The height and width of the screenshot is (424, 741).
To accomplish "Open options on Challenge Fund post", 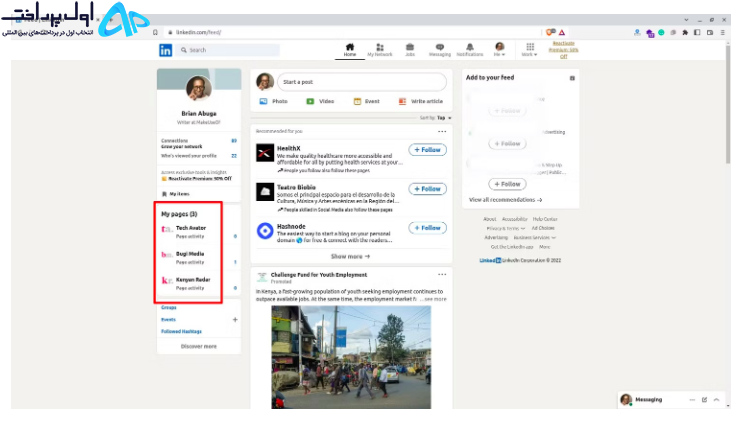I will 442,275.
